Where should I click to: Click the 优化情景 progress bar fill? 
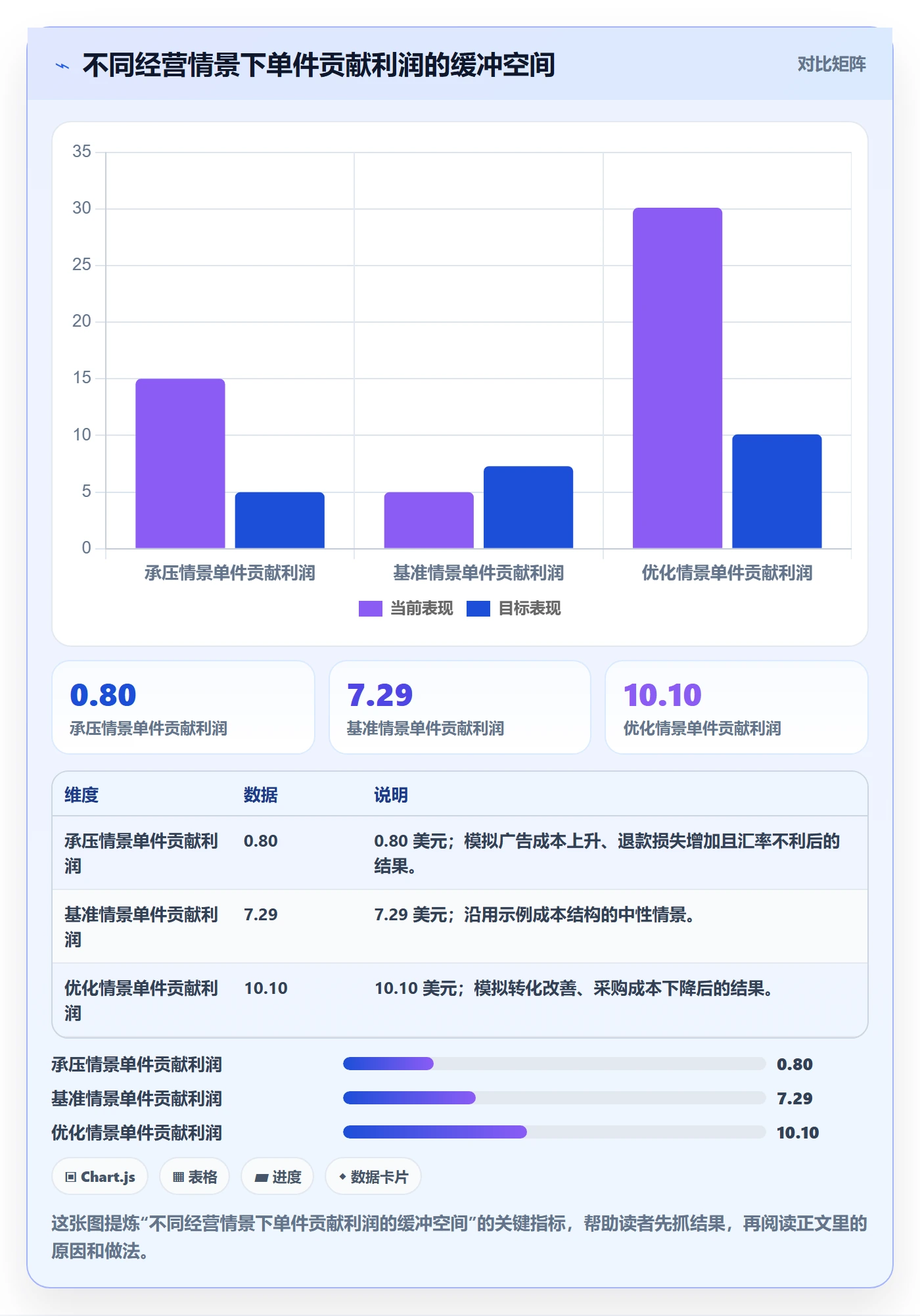click(x=435, y=1132)
